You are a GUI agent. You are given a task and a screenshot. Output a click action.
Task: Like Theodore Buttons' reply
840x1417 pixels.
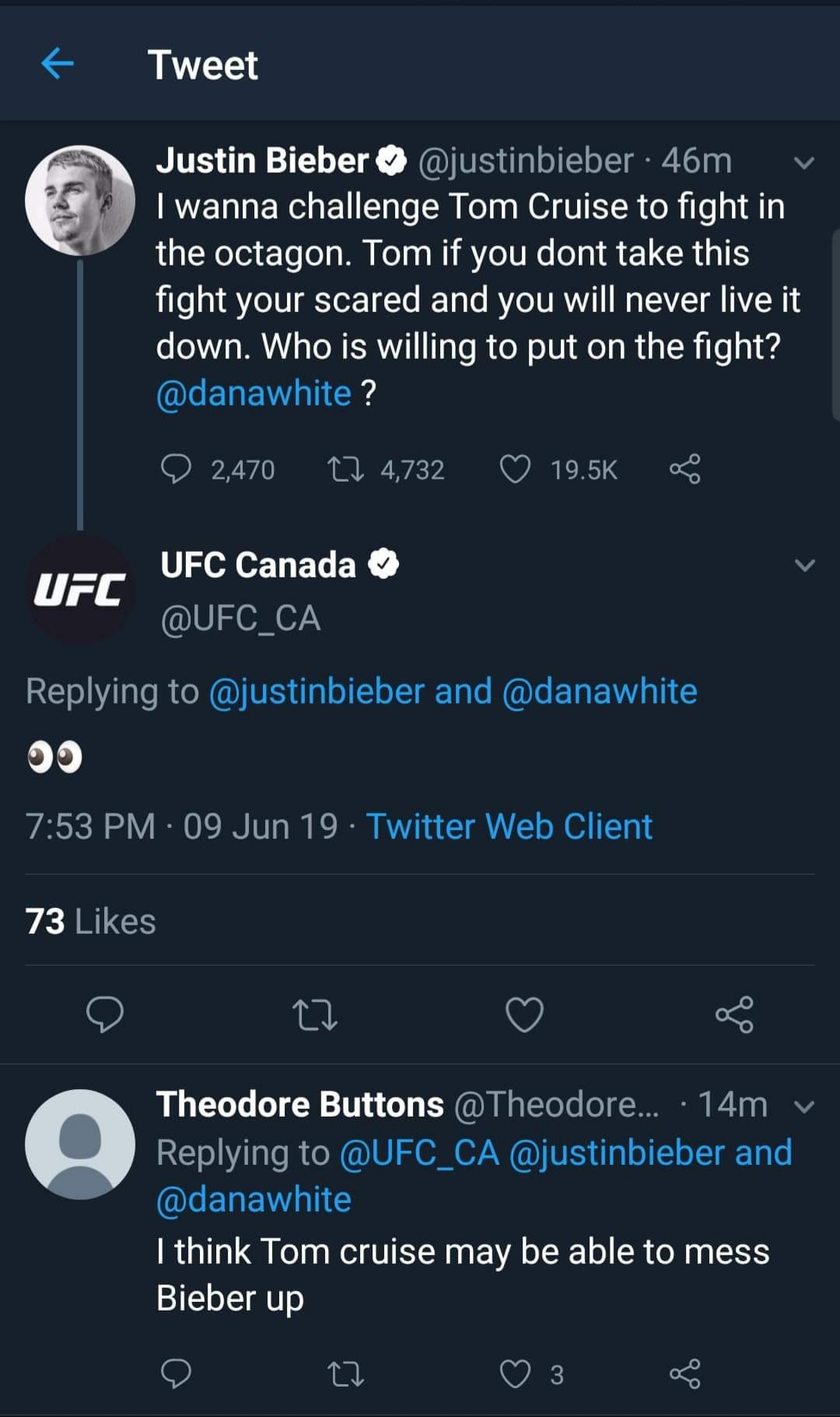515,1374
